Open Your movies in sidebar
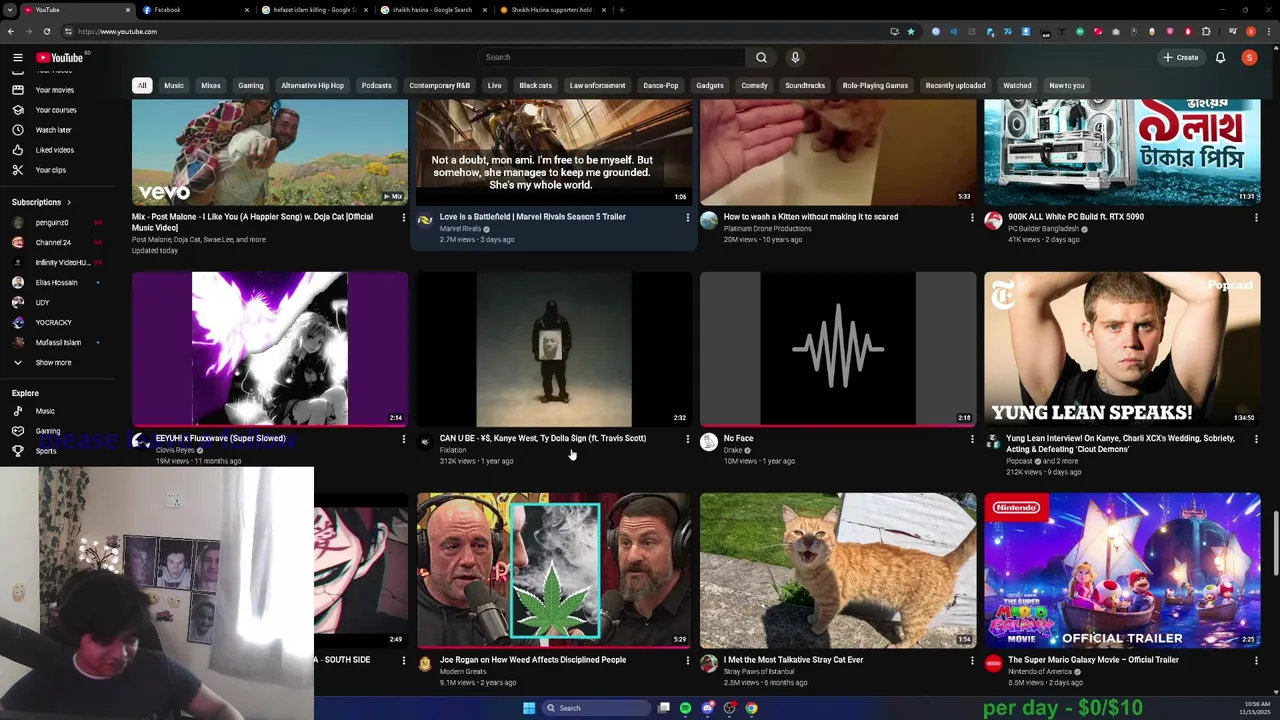 (55, 90)
